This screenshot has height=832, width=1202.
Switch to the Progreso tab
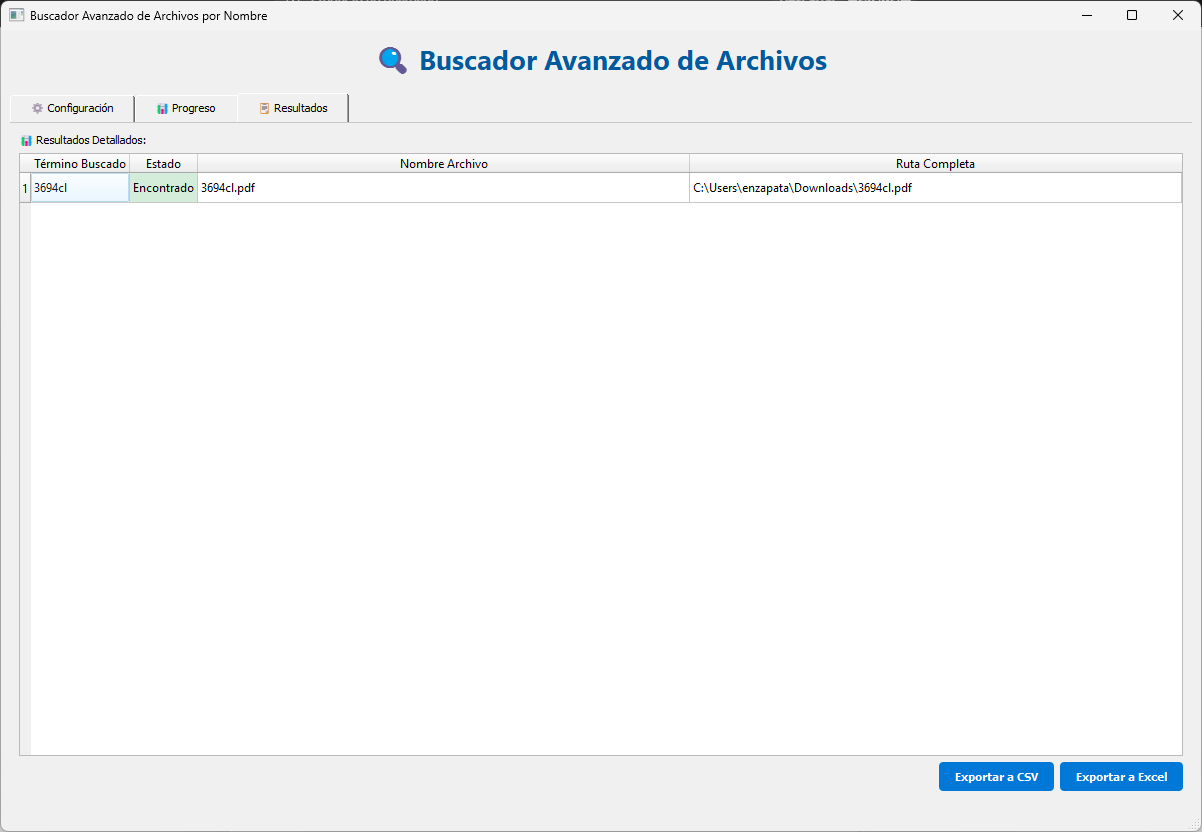tap(186, 108)
